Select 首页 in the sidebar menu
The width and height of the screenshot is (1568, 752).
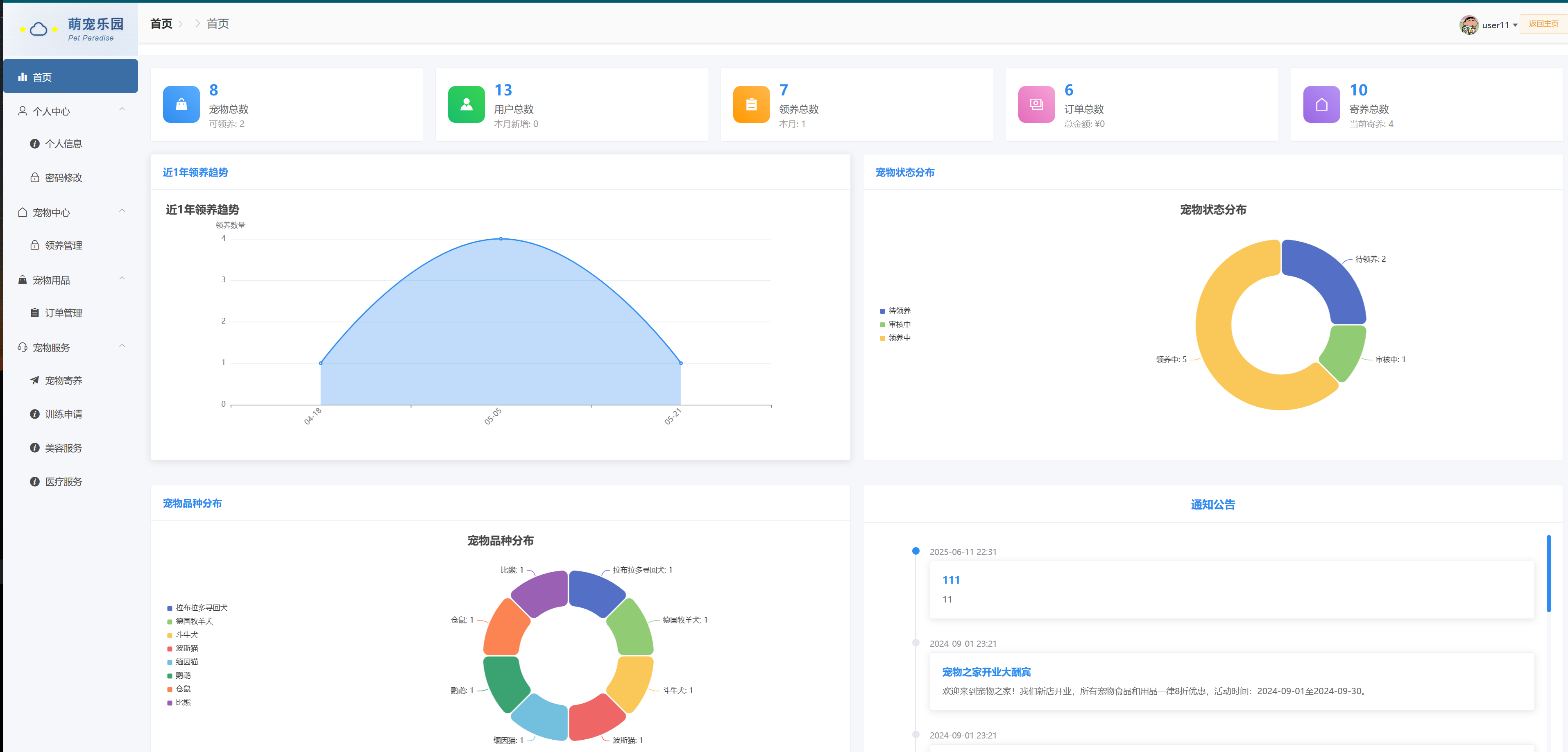(70, 77)
